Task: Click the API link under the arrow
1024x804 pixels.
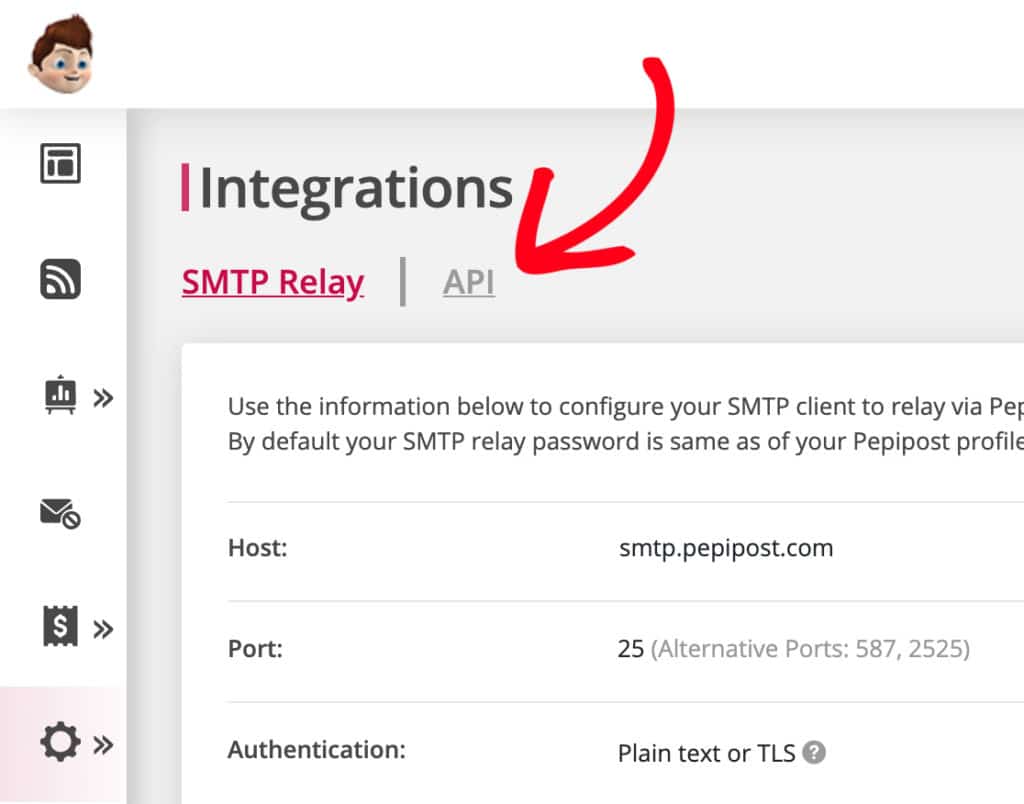Action: tap(468, 282)
